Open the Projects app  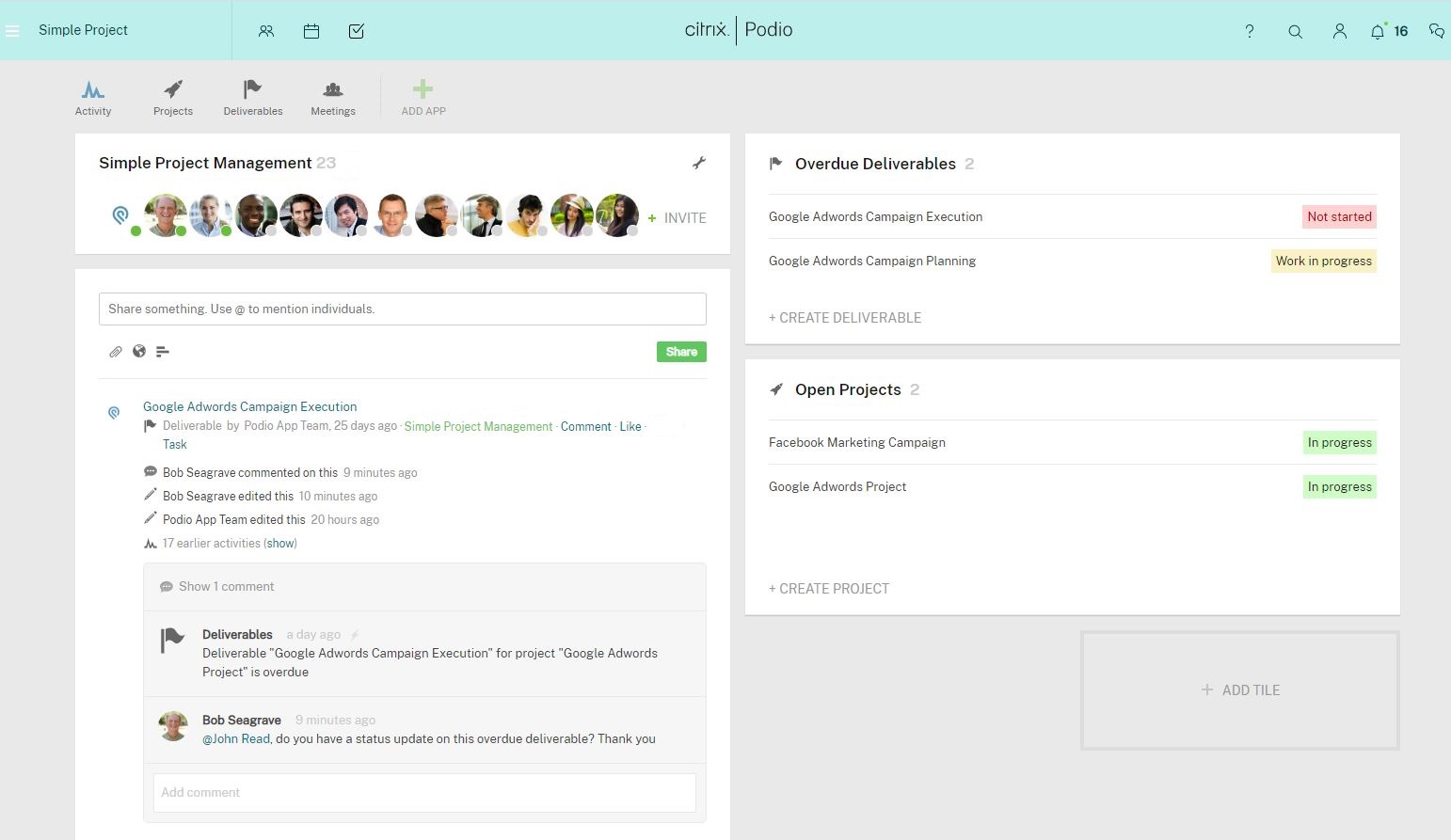[173, 98]
